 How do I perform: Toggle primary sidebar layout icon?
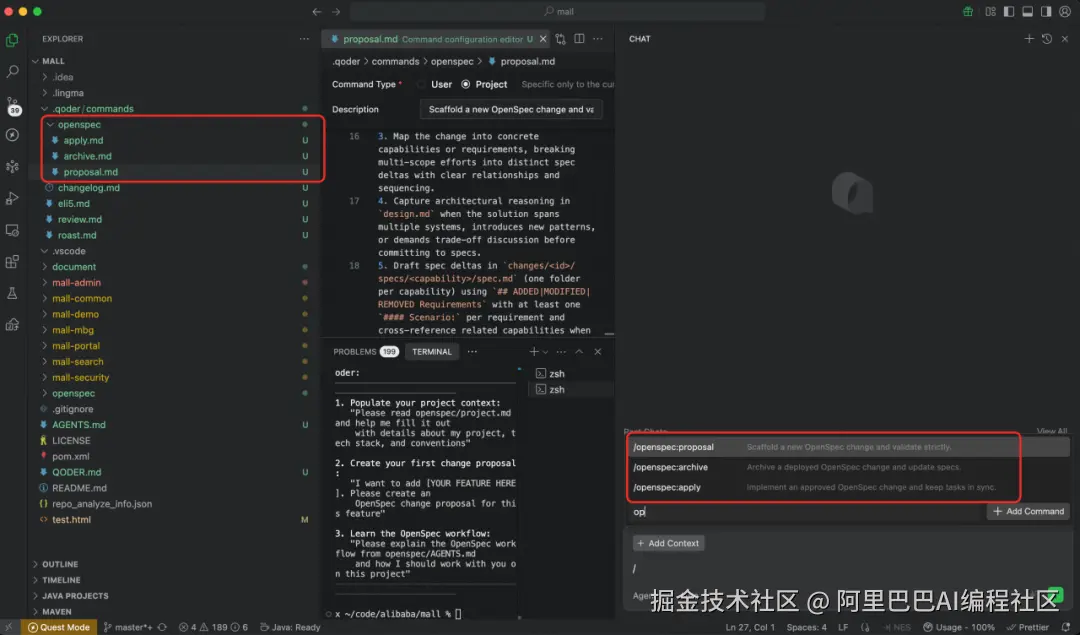pyautogui.click(x=1009, y=12)
